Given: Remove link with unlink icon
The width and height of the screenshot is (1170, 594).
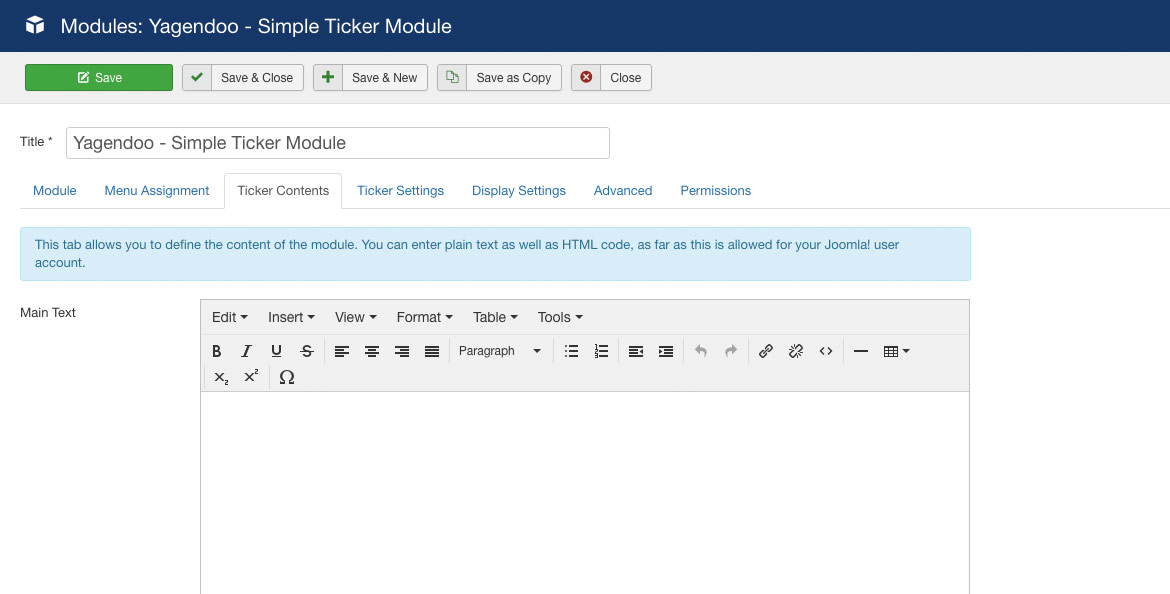Looking at the screenshot, I should point(795,351).
